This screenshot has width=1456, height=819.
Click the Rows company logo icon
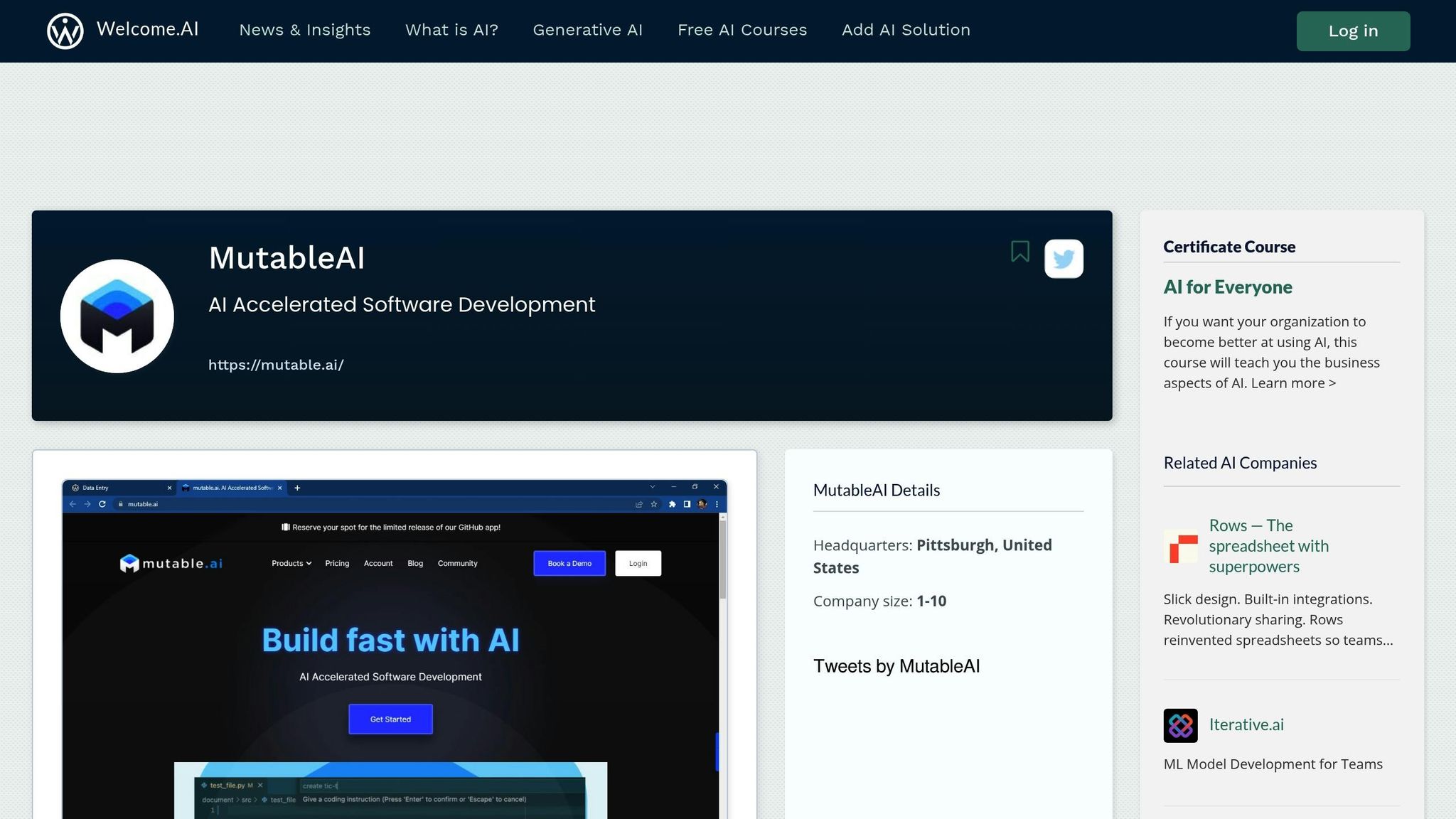[1181, 547]
